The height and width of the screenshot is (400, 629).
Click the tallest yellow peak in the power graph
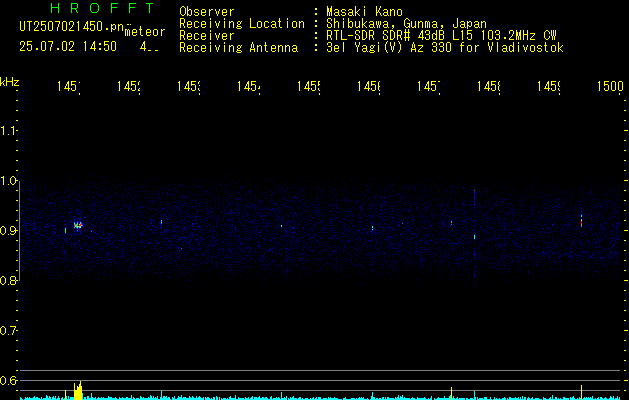tap(80, 390)
